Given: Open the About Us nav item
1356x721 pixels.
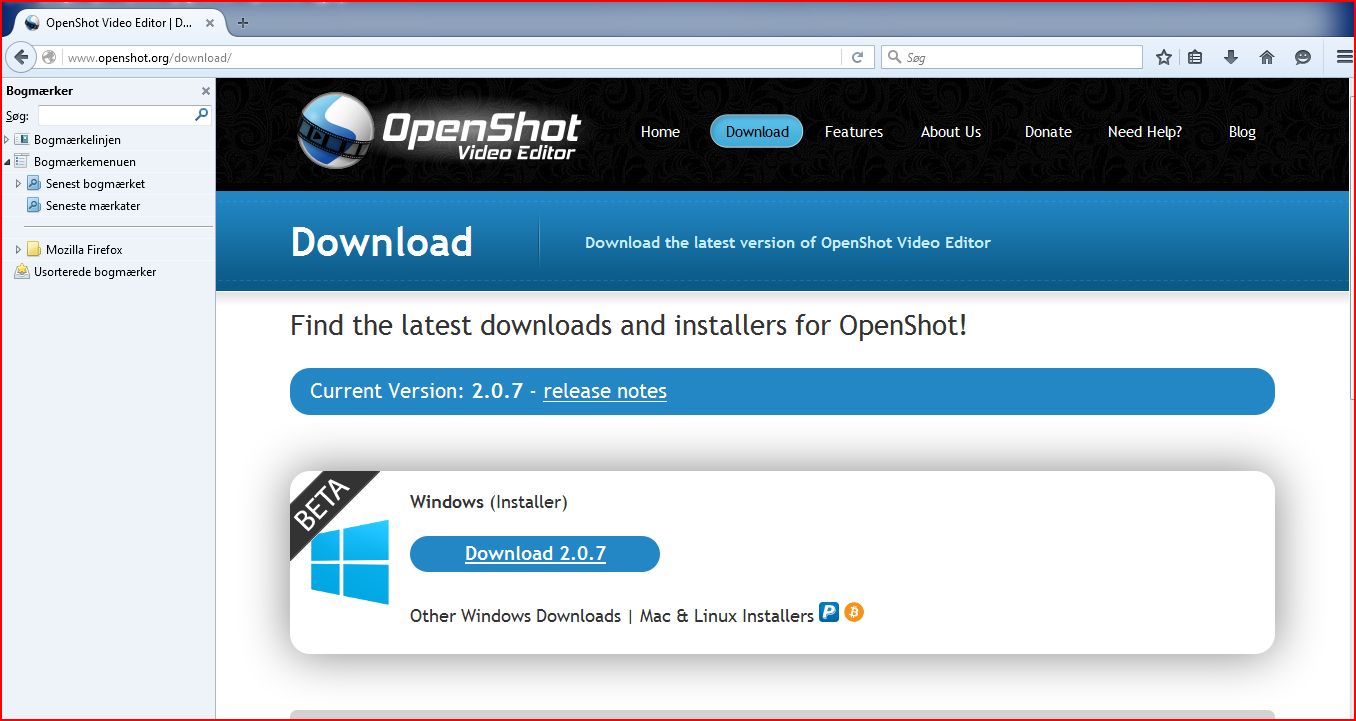Looking at the screenshot, I should (951, 132).
